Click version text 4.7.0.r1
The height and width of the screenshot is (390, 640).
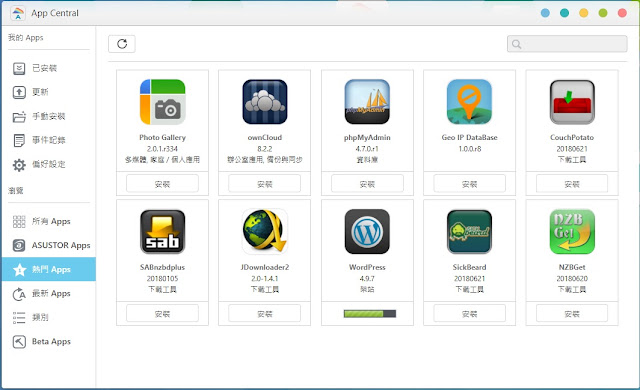pos(367,149)
